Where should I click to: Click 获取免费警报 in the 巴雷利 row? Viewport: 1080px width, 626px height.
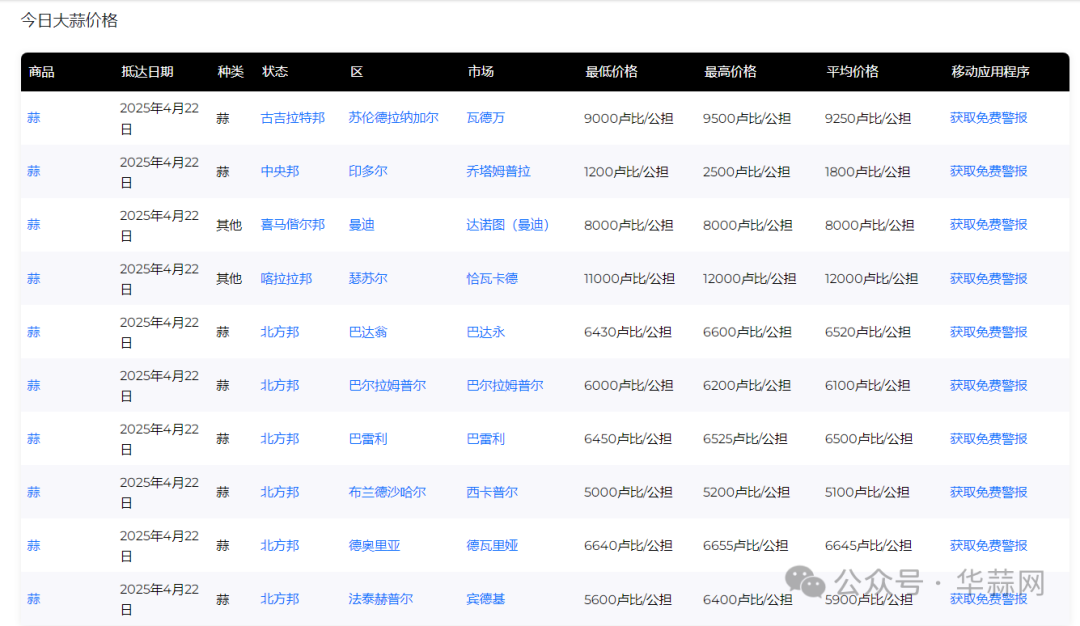[x=988, y=439]
